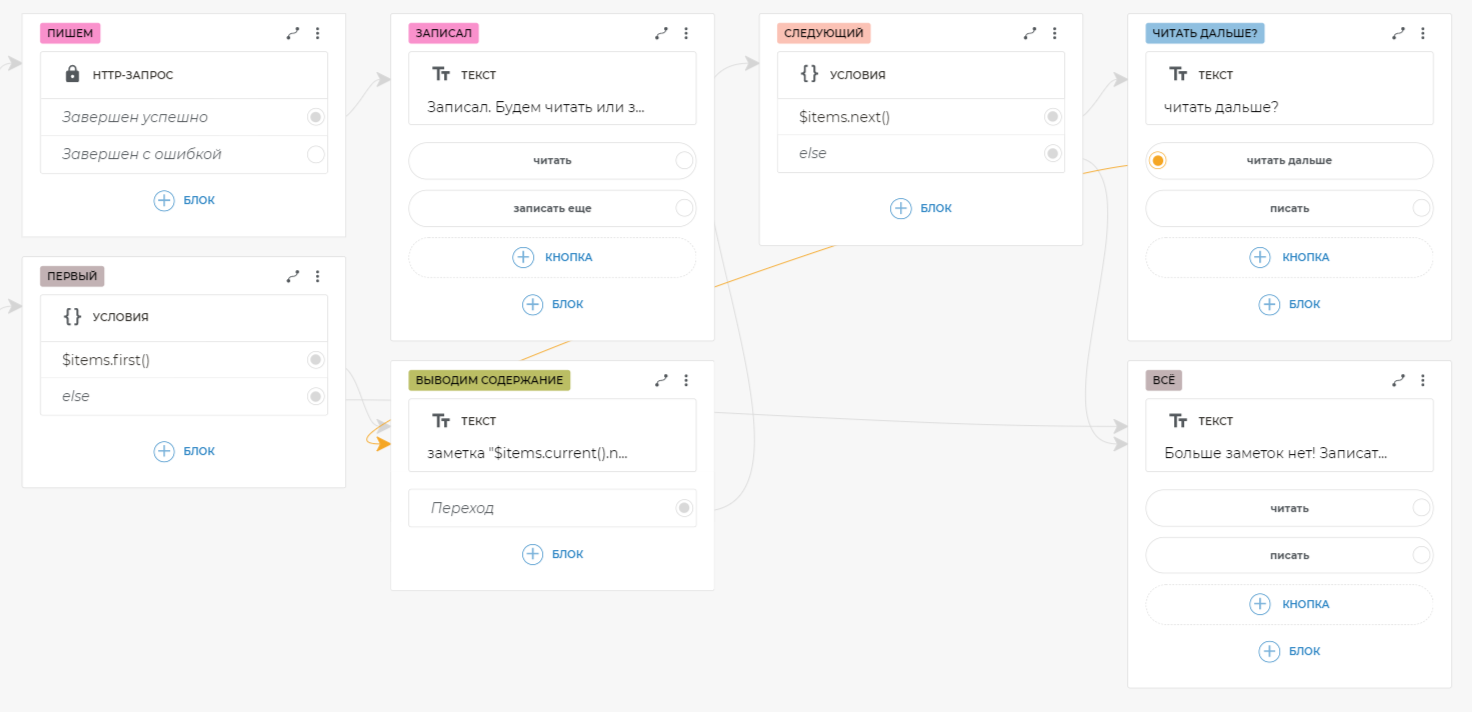The image size is (1472, 712).
Task: Select the ВЫВОДИМ СОДЕРЖАНИЕ label tag
Action: click(x=489, y=380)
